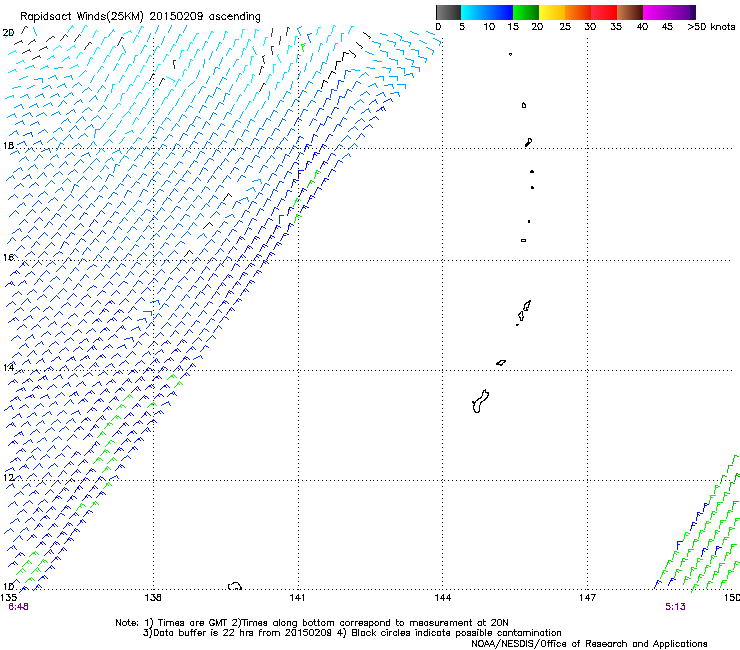
Task: Click the '40' legend scale number
Action: pyautogui.click(x=642, y=27)
